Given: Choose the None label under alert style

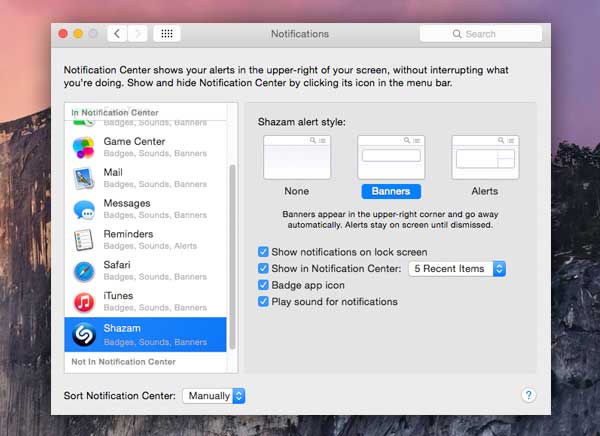Looking at the screenshot, I should tap(297, 191).
